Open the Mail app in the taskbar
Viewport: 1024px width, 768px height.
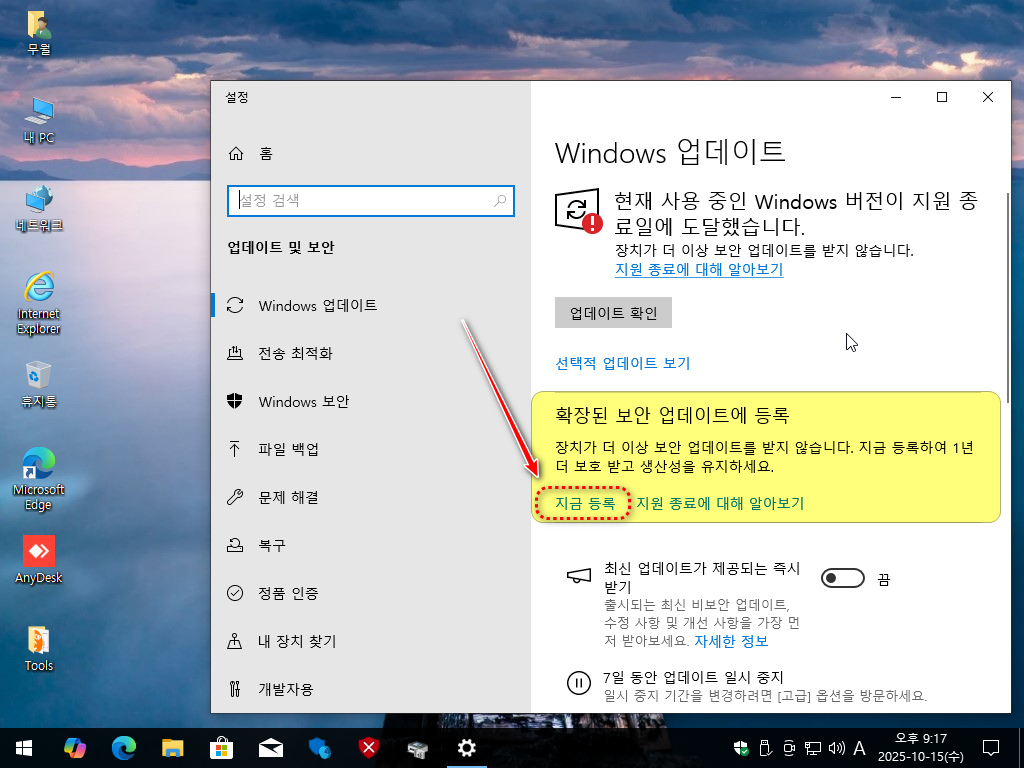(270, 748)
